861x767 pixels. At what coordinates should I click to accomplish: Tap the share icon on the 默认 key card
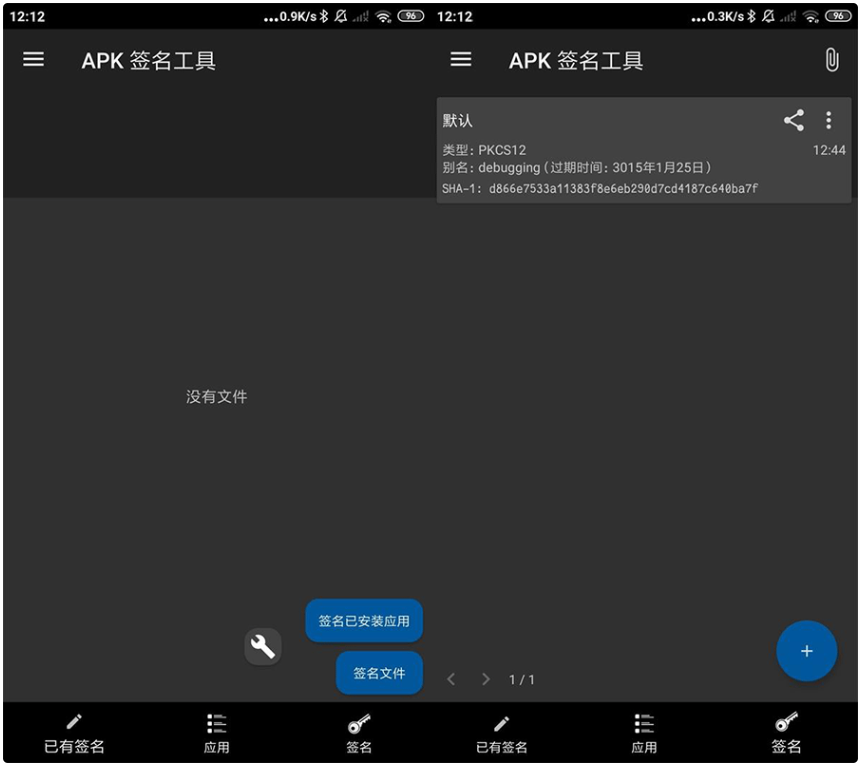coord(796,120)
